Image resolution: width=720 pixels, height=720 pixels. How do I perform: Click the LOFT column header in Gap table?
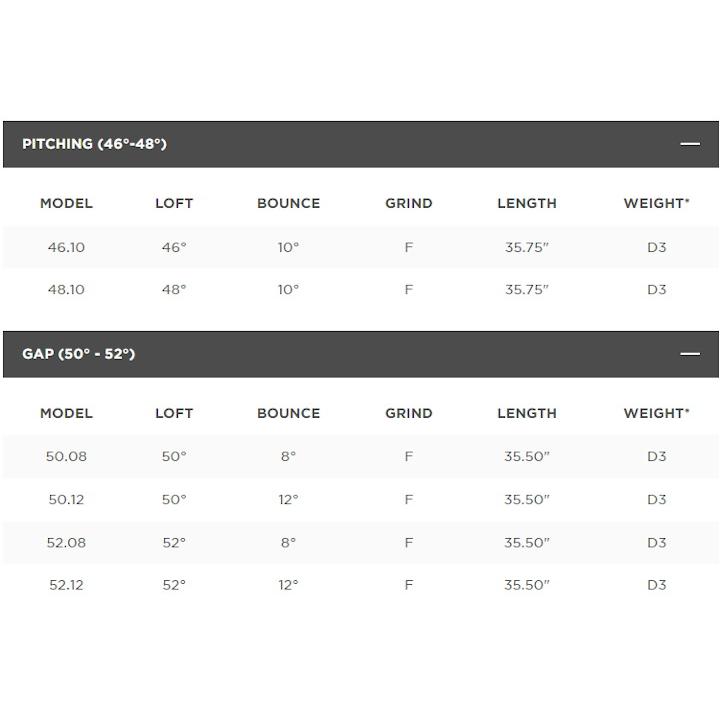coord(174,413)
